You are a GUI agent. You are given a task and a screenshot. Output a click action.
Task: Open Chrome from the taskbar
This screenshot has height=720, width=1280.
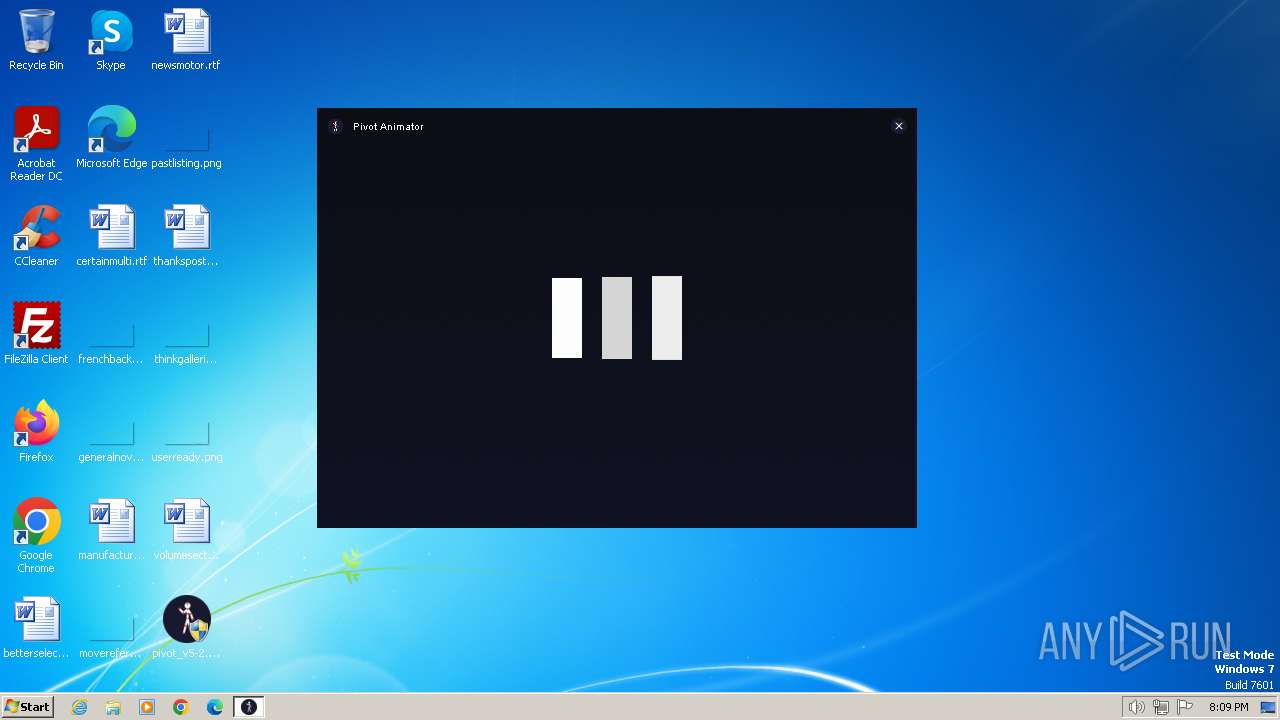pos(181,707)
